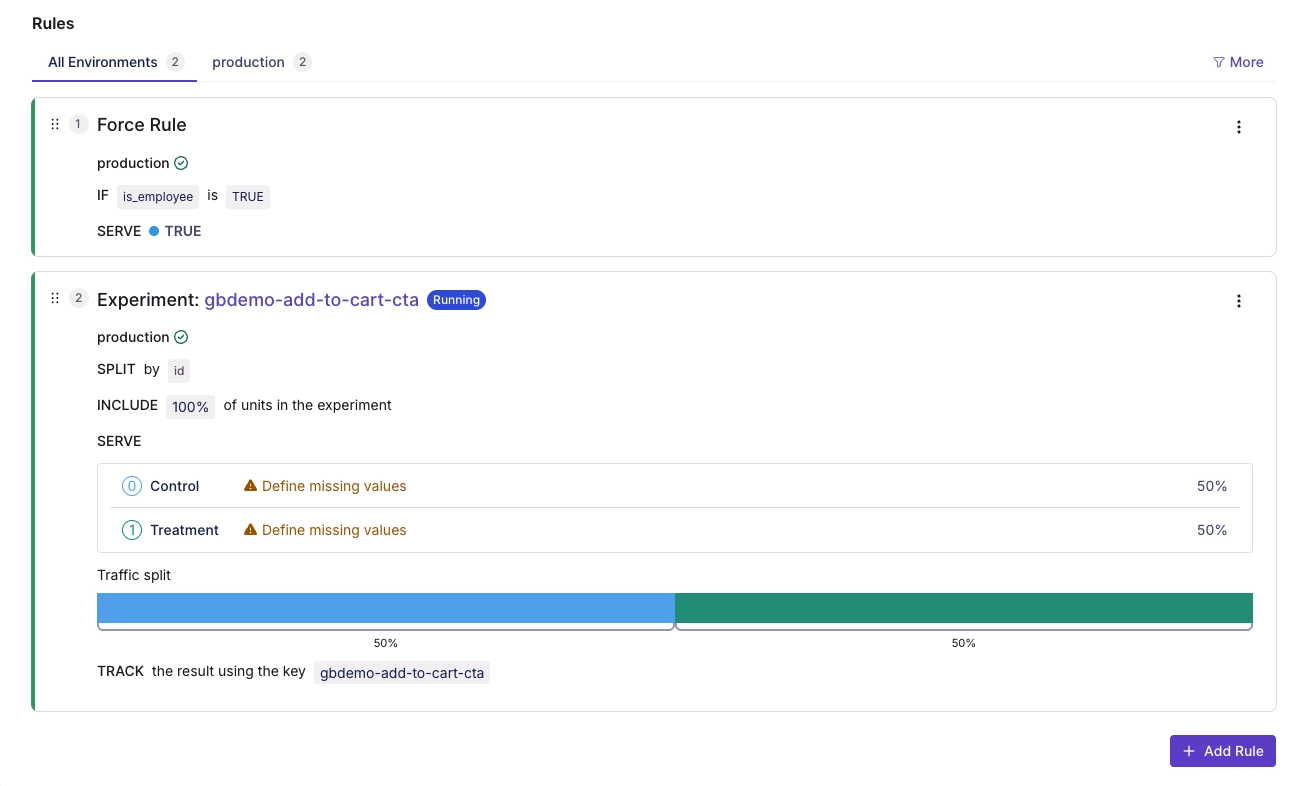Click the gbdemo-add-to-cart-cta tracking key chip
The width and height of the screenshot is (1301, 786).
coord(402,673)
